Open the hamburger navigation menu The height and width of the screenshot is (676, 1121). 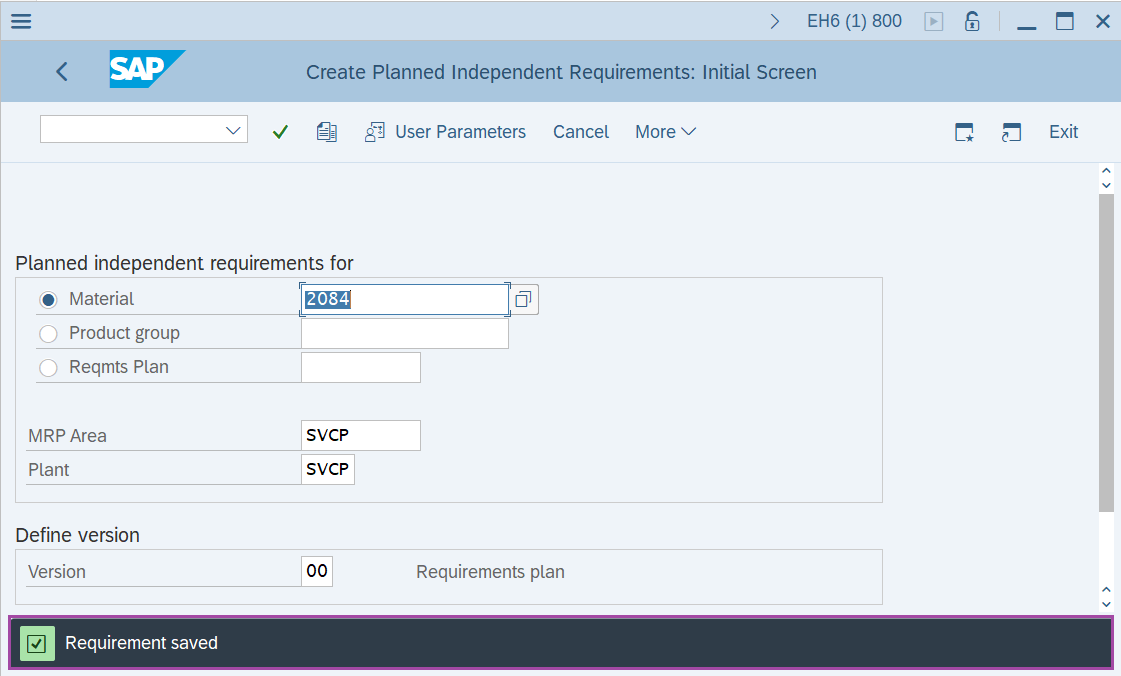point(20,20)
